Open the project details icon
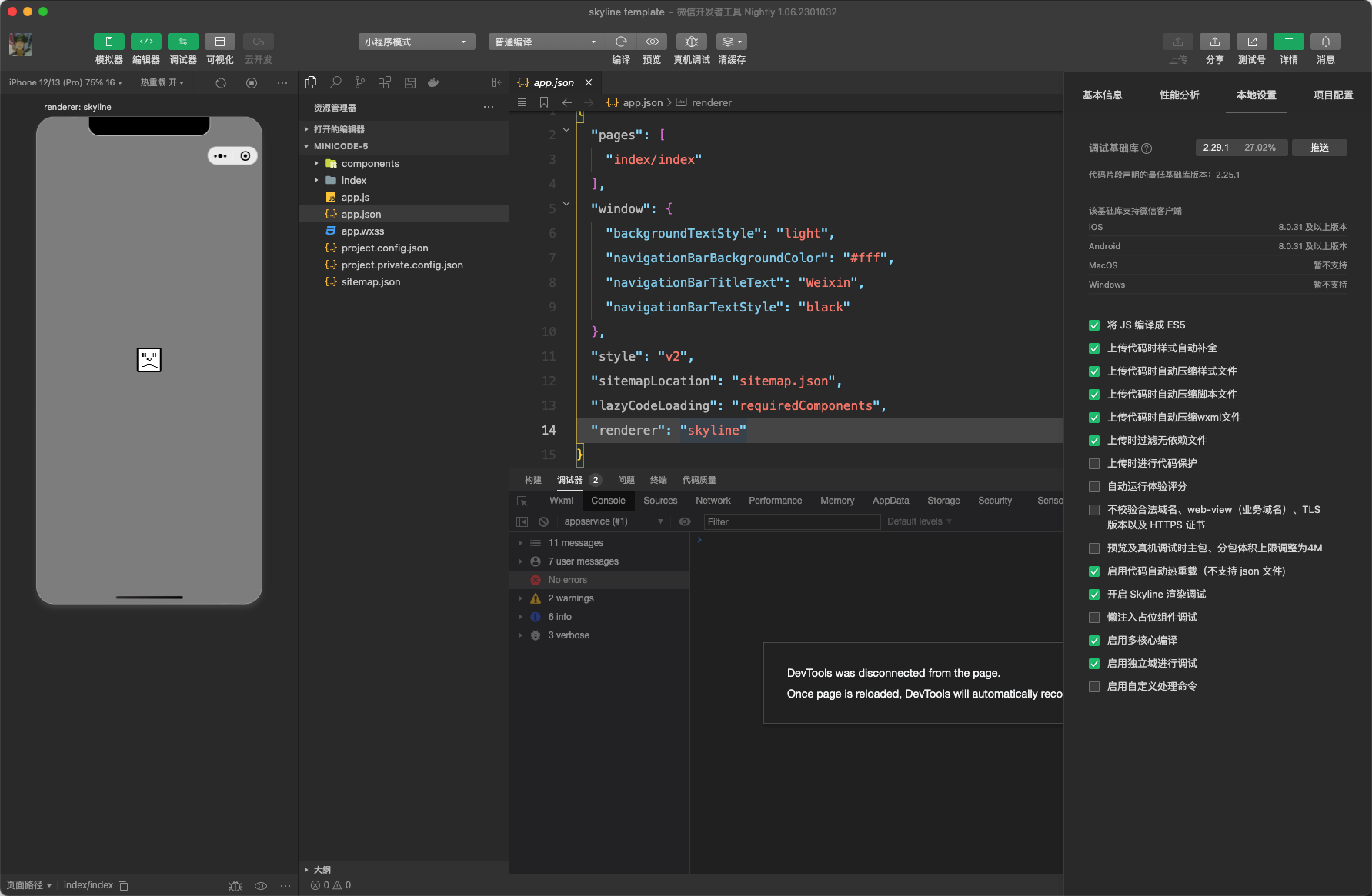The image size is (1372, 896). pos(1288,42)
